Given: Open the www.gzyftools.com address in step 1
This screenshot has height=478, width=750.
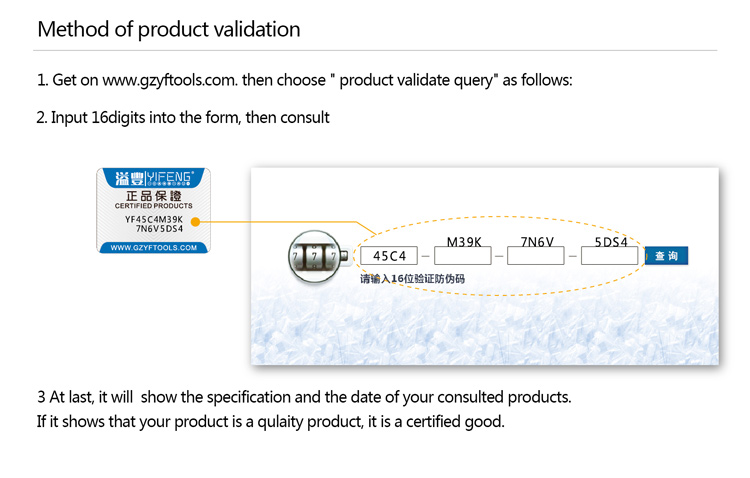Looking at the screenshot, I should click(x=169, y=80).
